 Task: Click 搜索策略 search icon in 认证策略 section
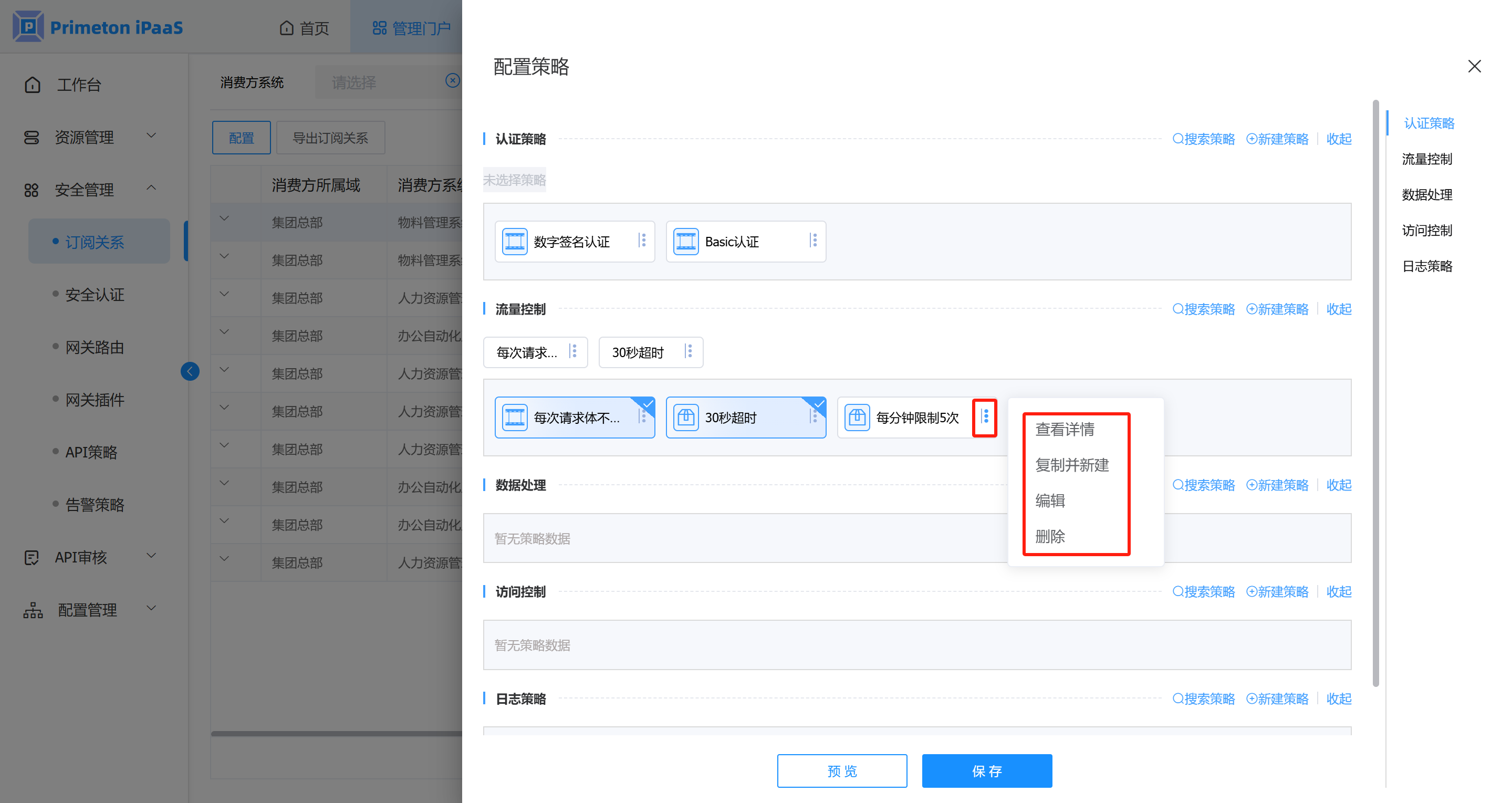point(1177,139)
